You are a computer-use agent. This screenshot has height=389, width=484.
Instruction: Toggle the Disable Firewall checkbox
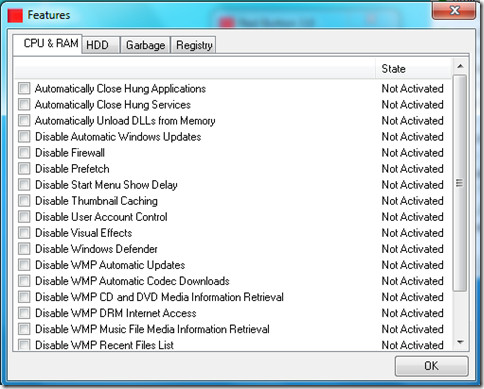[x=24, y=152]
